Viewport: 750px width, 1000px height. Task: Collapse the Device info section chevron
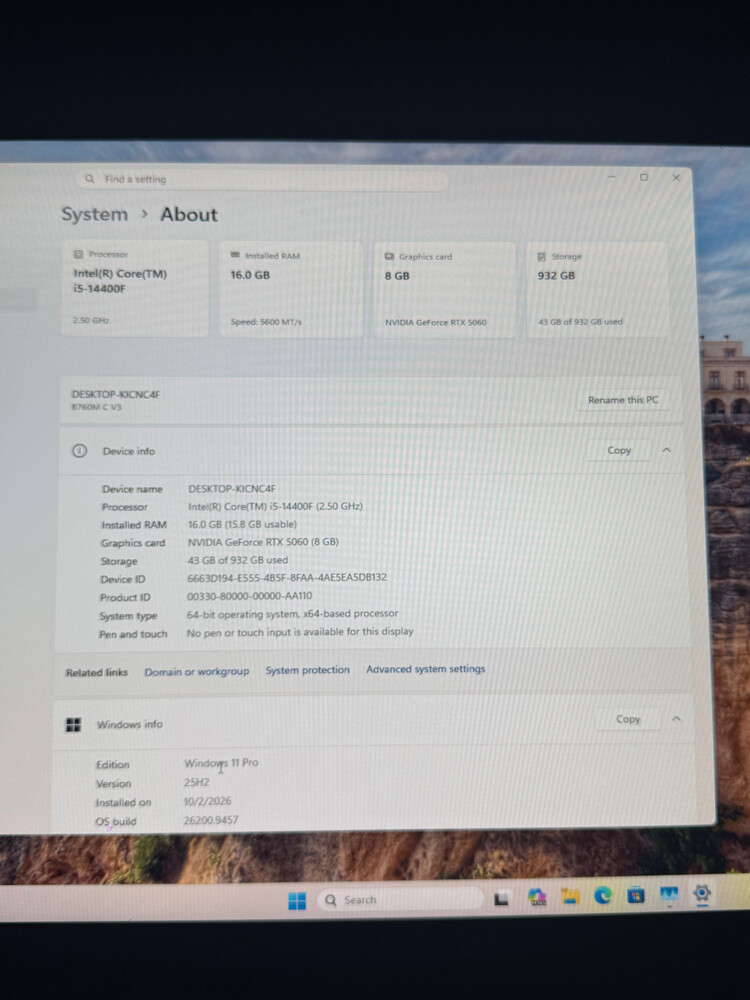pyautogui.click(x=666, y=450)
